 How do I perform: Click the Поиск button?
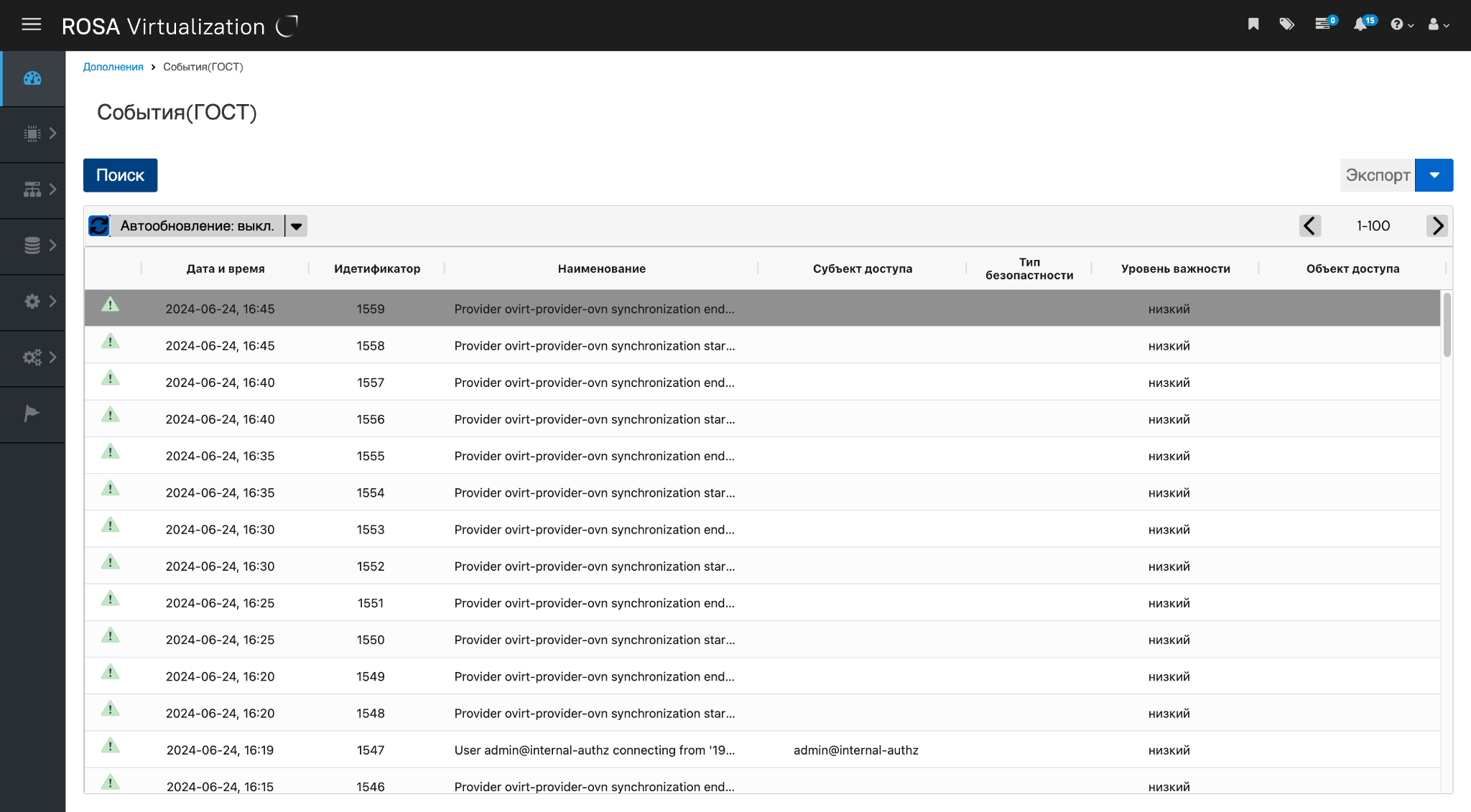click(x=120, y=175)
